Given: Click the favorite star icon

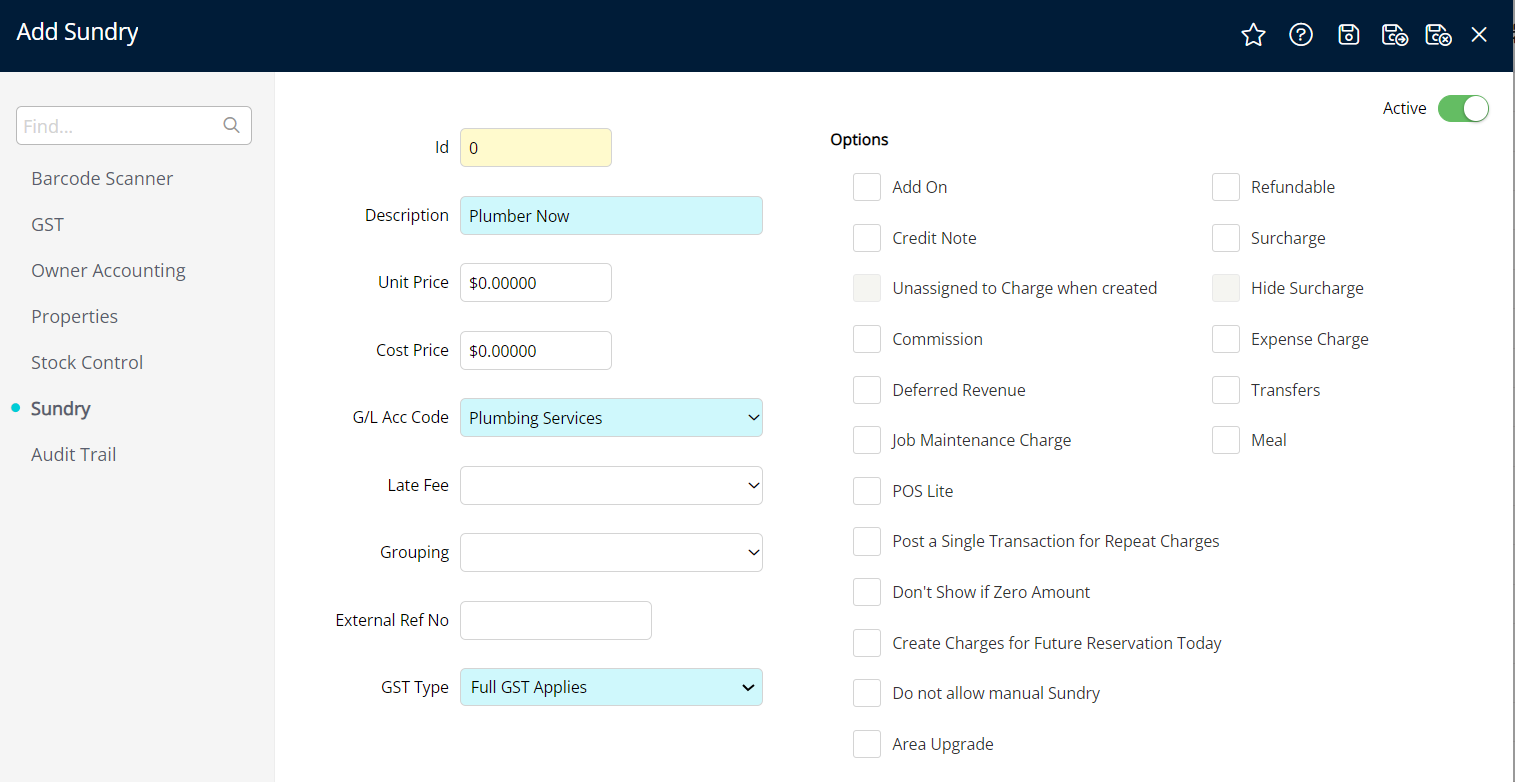Looking at the screenshot, I should coord(1253,35).
